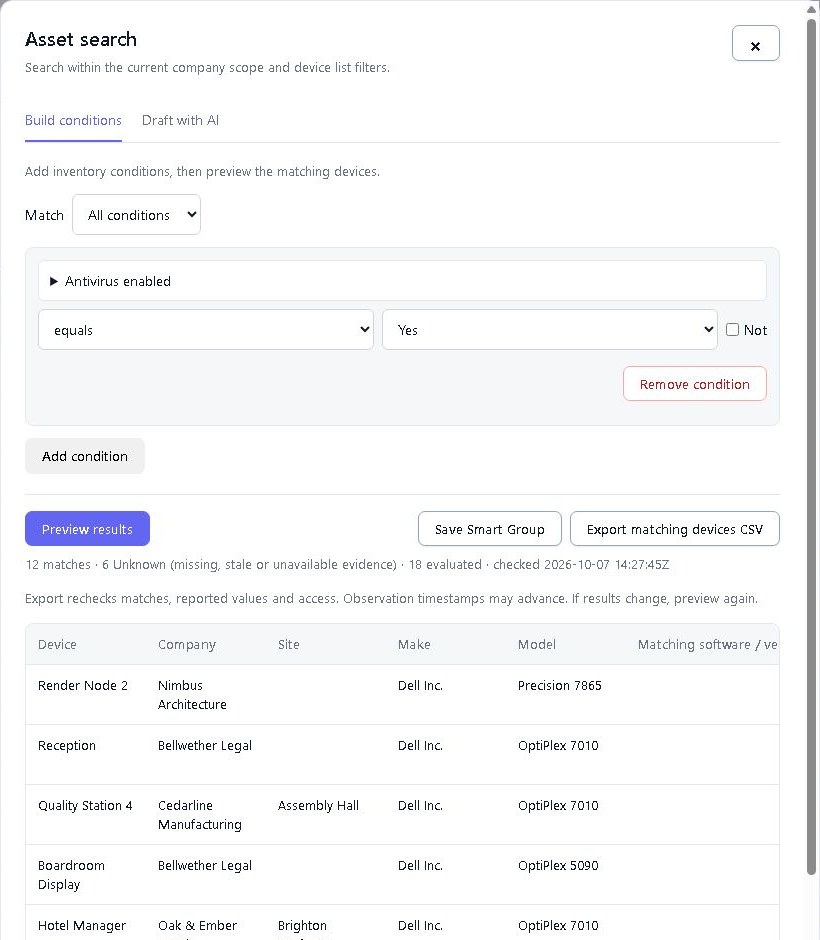Toggle the Not checkbox
Screen dimensions: 820x940
732,330
